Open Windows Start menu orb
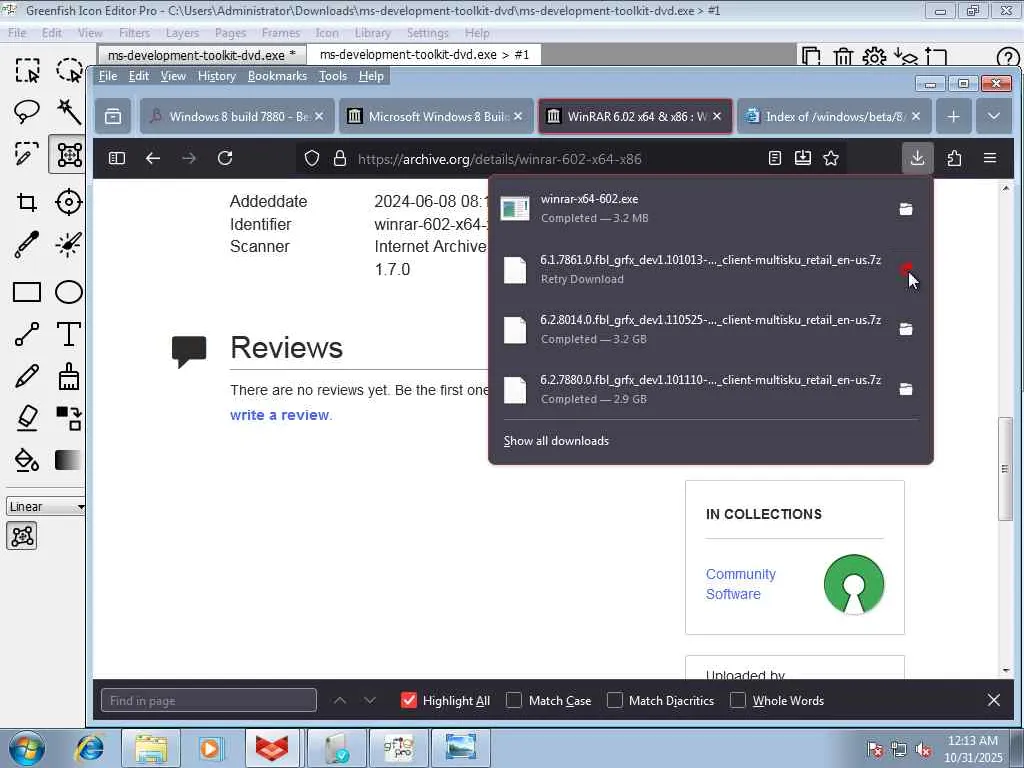This screenshot has width=1024, height=768. click(x=26, y=748)
